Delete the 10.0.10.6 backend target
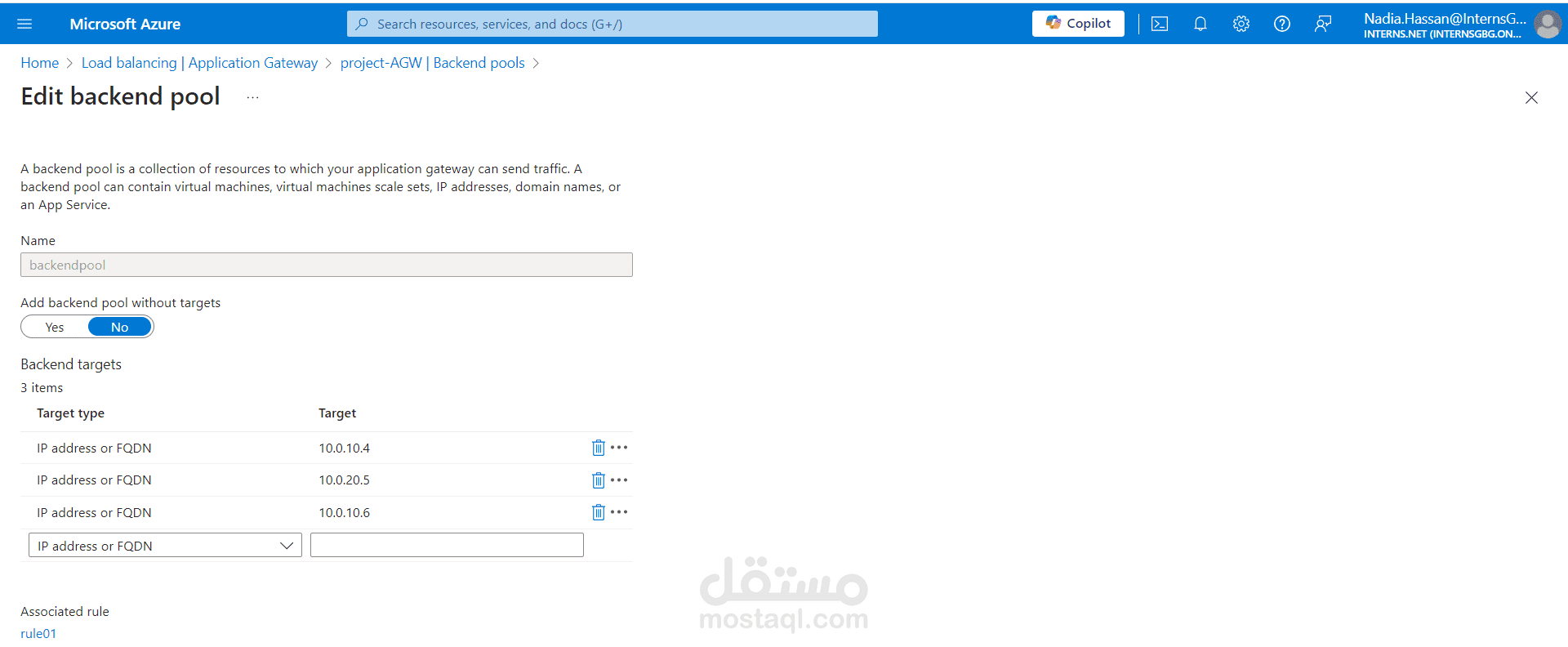Image resolution: width=1568 pixels, height=647 pixels. tap(599, 512)
